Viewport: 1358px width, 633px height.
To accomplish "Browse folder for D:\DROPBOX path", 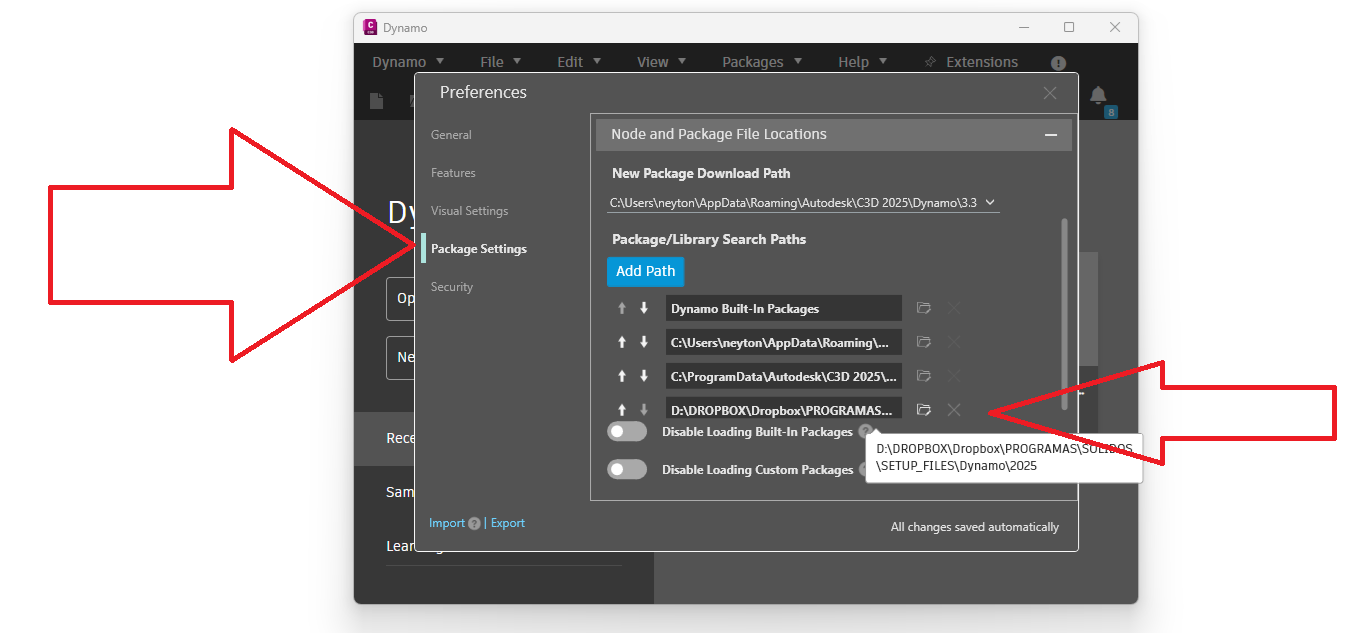I will (924, 410).
